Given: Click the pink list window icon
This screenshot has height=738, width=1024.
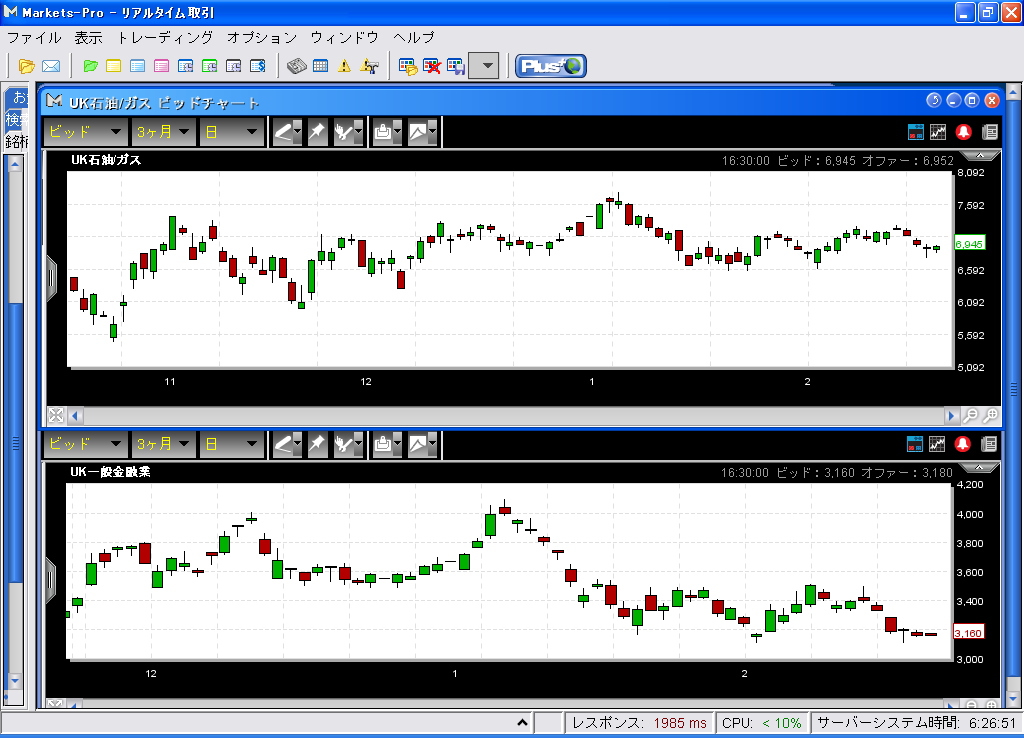Looking at the screenshot, I should point(161,66).
